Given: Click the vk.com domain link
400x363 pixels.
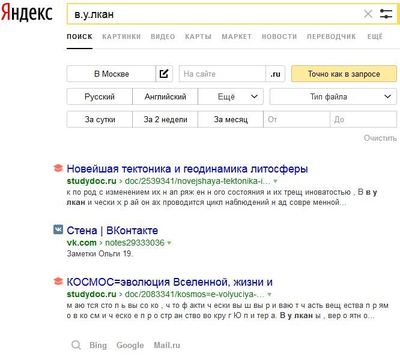Looking at the screenshot, I should [x=81, y=243].
